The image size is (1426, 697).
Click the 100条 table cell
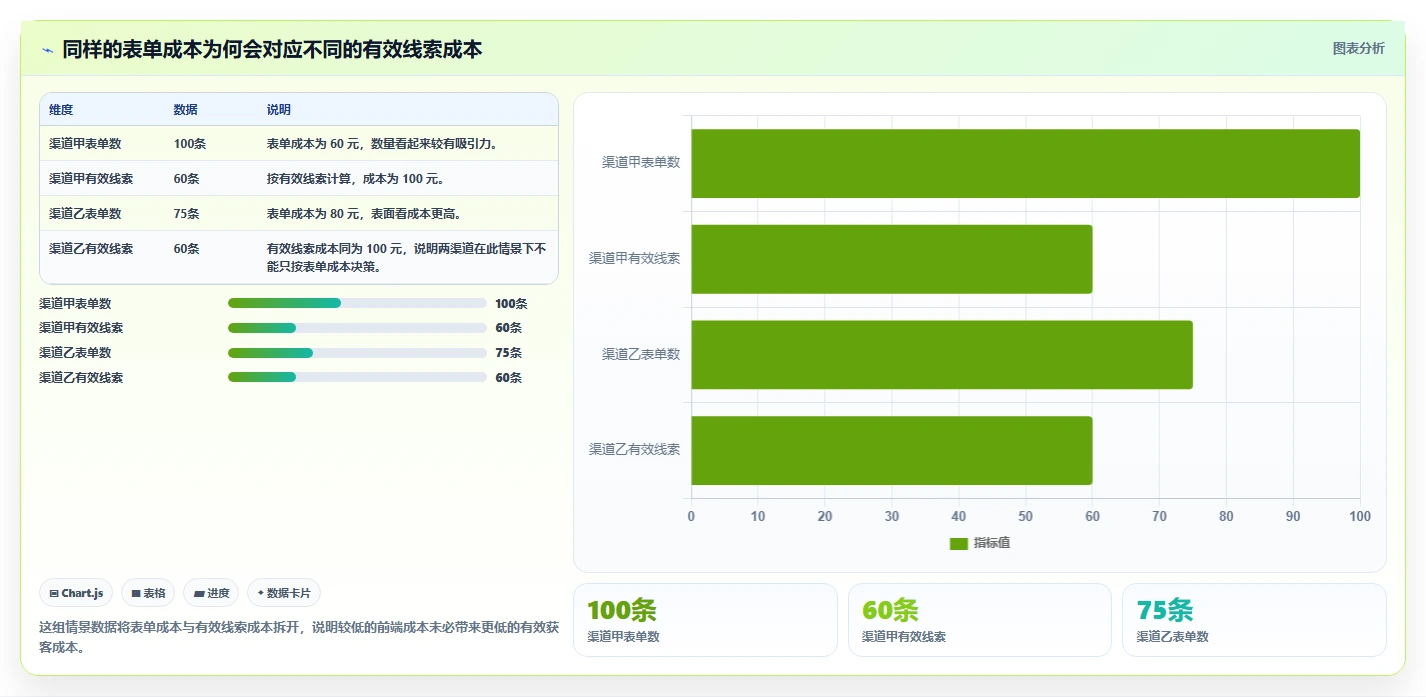point(190,144)
